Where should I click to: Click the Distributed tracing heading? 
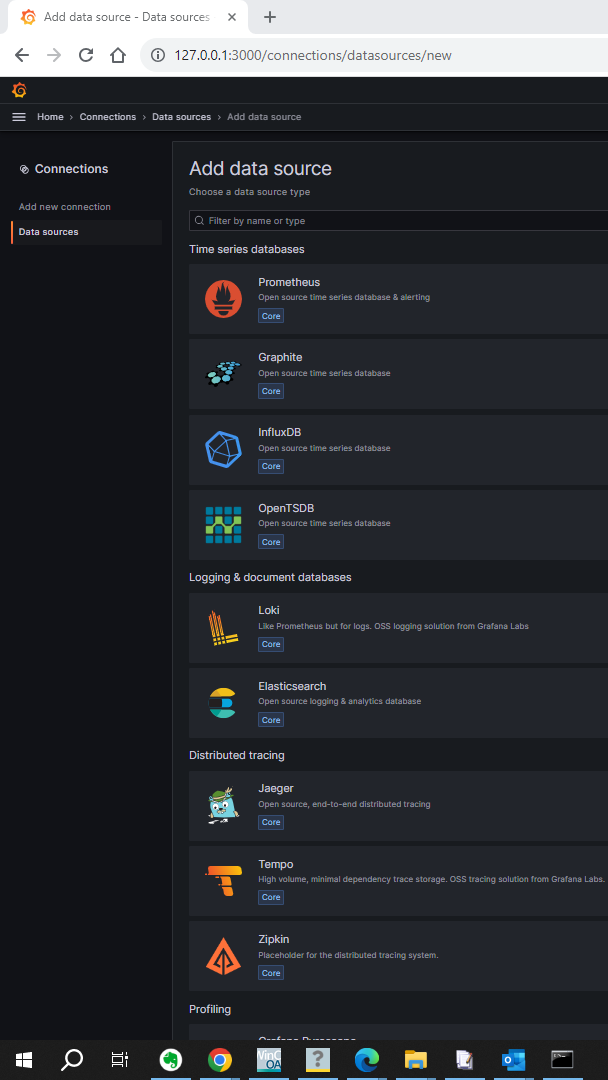237,755
